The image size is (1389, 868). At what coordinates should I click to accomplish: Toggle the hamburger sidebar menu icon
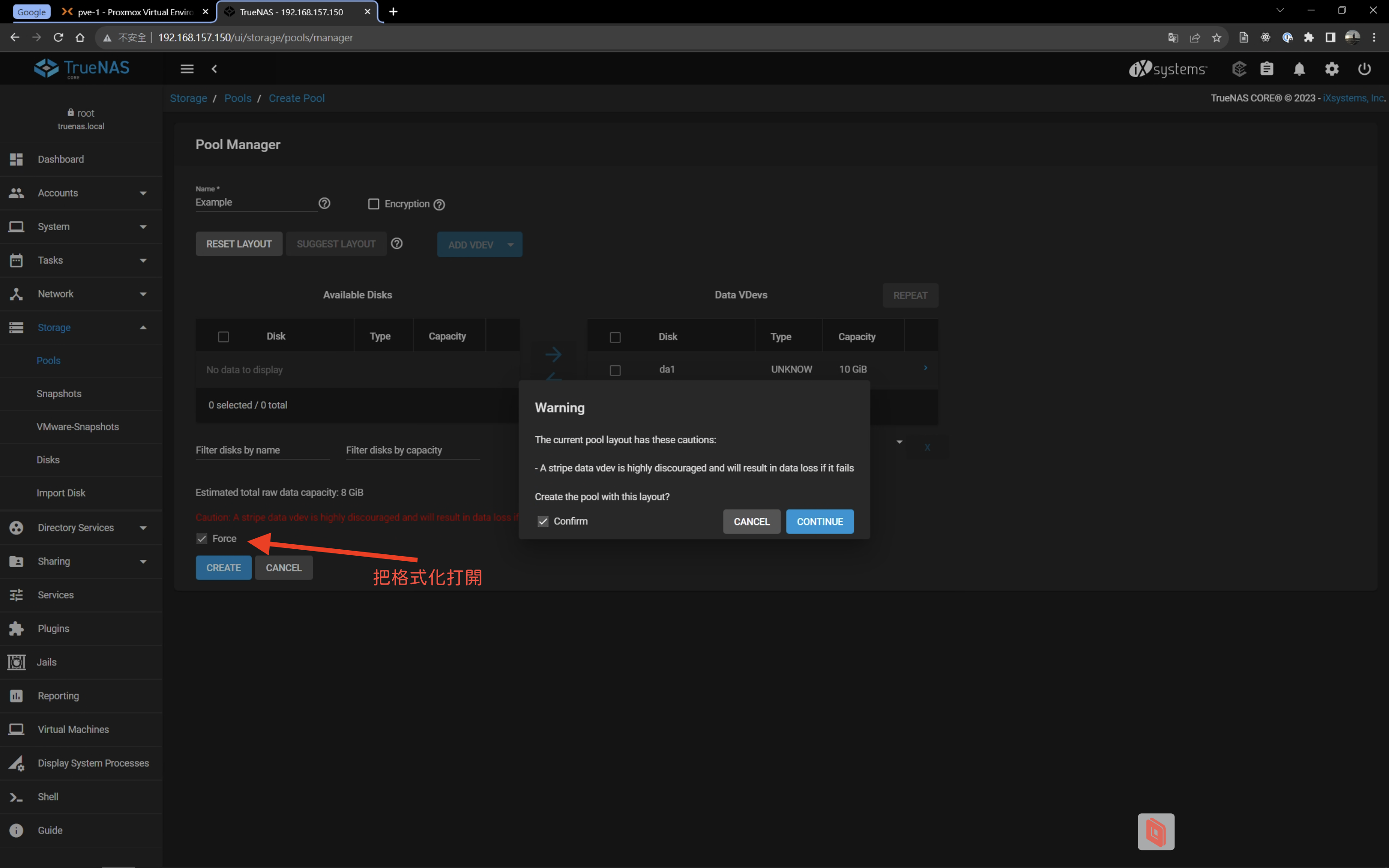(x=187, y=69)
